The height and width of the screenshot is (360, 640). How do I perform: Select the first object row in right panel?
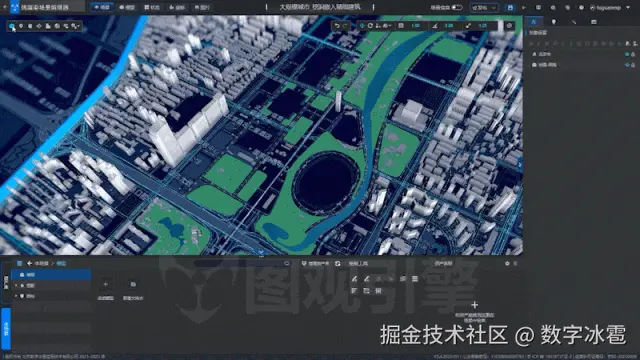[582, 54]
